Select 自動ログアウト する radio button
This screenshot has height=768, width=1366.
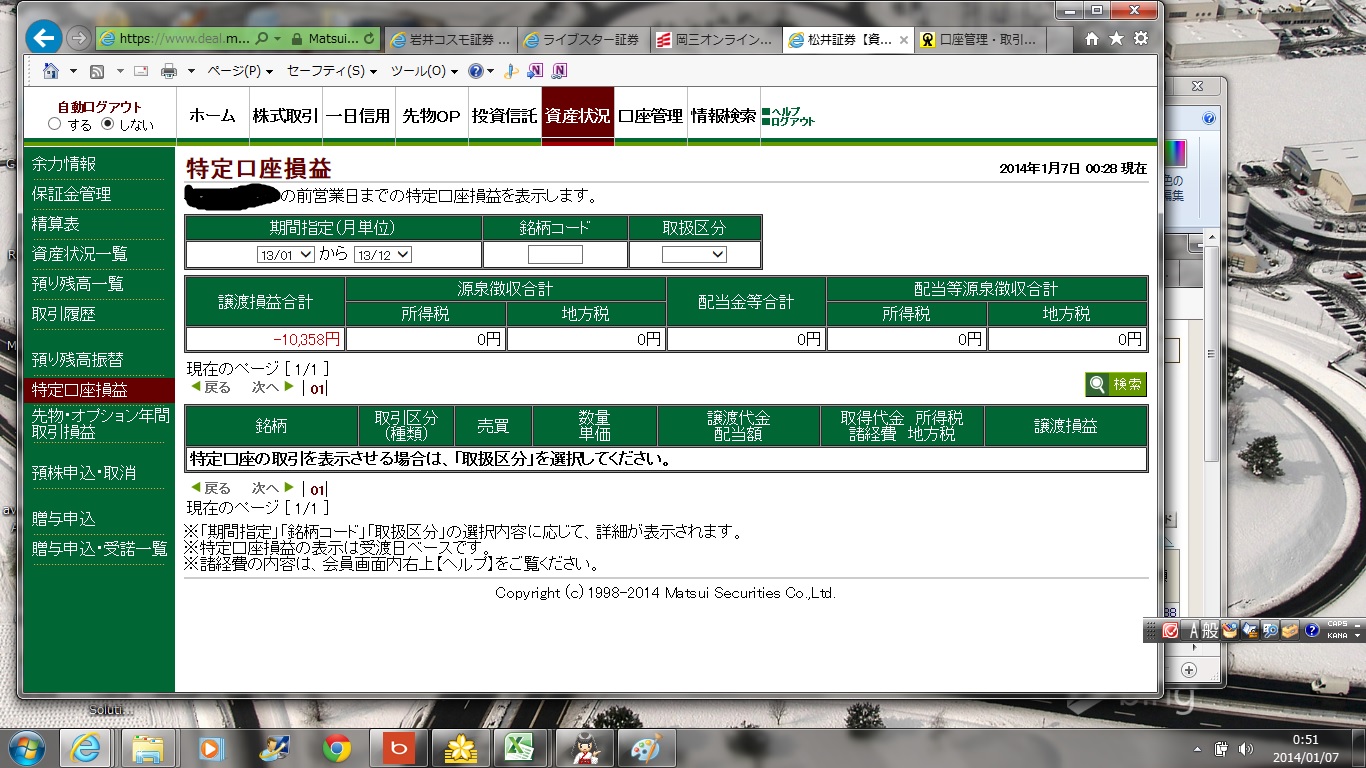(55, 125)
